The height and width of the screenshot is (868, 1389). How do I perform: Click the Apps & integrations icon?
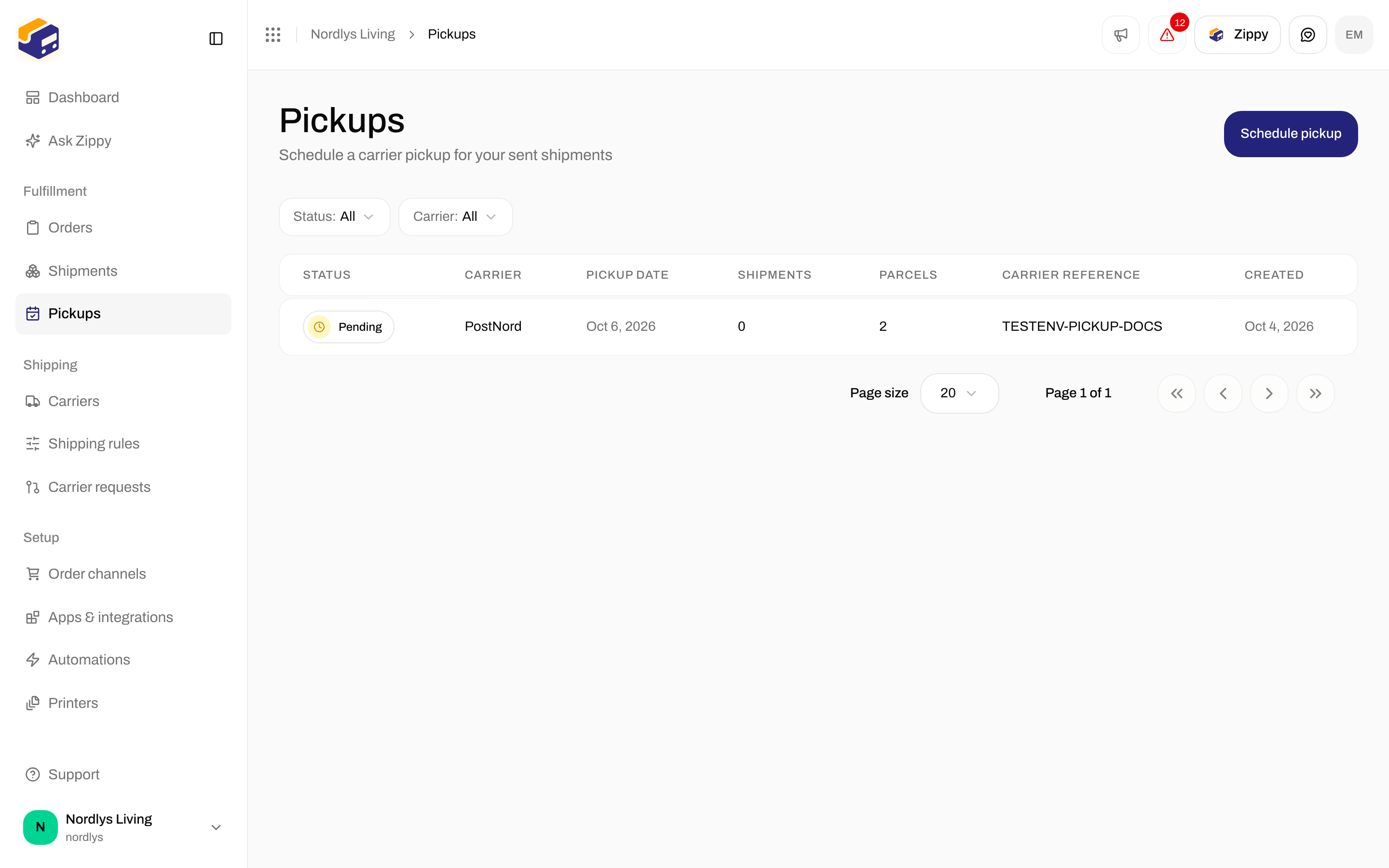click(33, 617)
